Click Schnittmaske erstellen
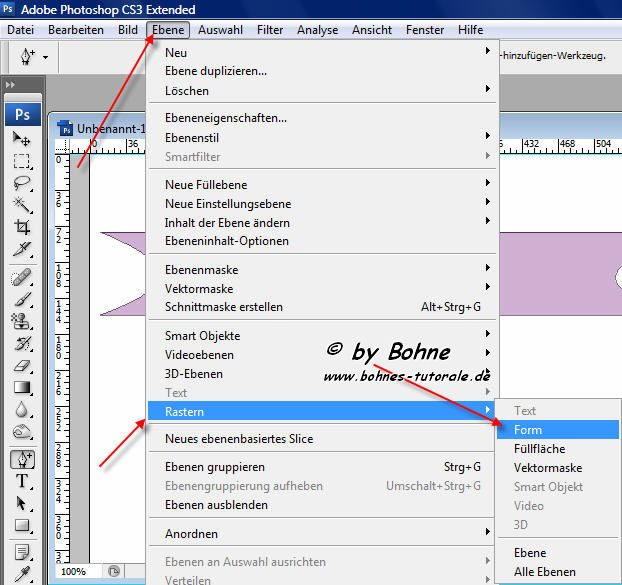Screen dimensions: 622x585 (x=224, y=307)
